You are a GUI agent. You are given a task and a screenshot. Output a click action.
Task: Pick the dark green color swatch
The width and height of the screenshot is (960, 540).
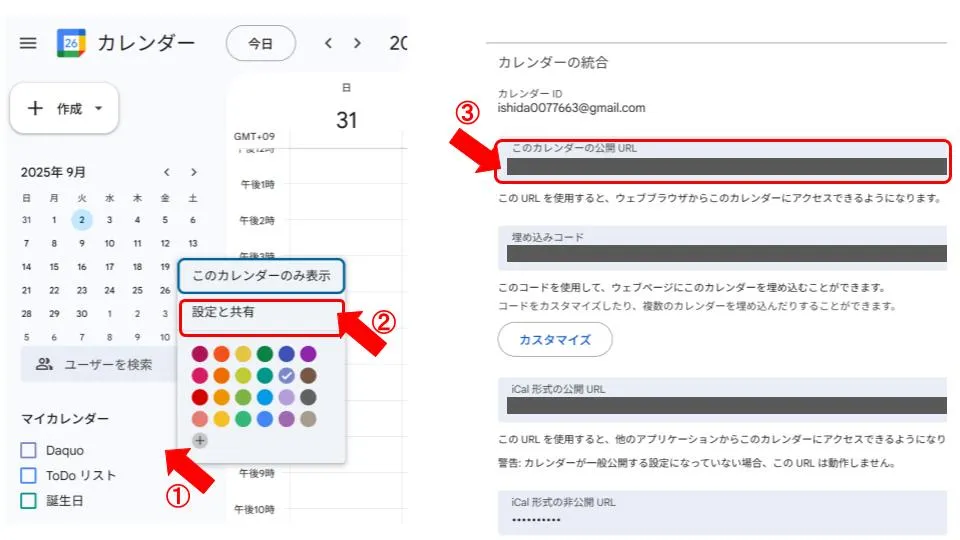tap(265, 354)
